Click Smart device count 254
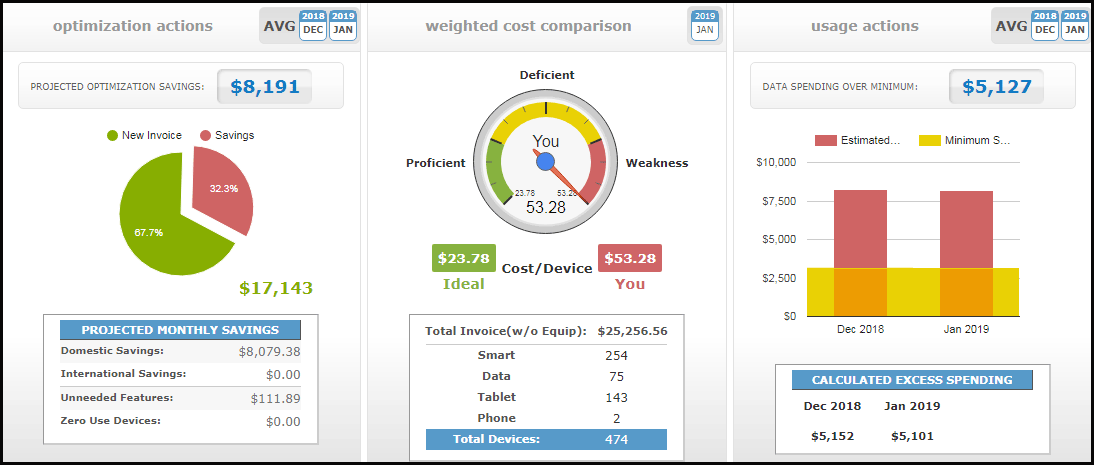The height and width of the screenshot is (465, 1094). 617,355
